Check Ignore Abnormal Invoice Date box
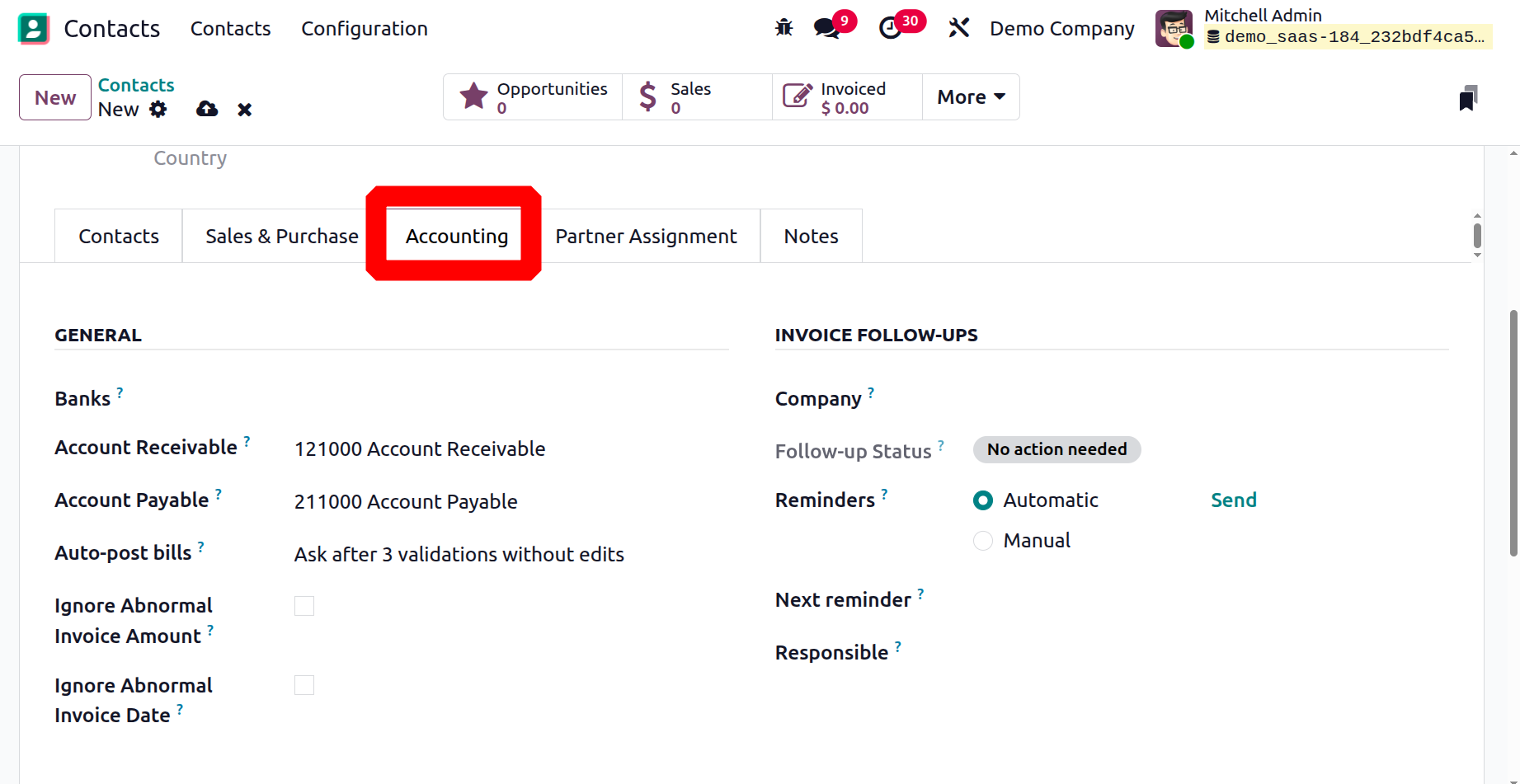 coord(304,685)
